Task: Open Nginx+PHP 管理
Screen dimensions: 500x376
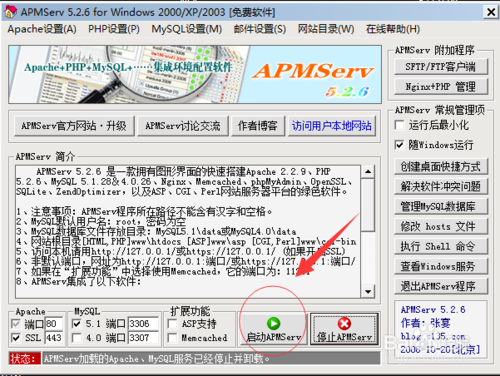Action: [x=440, y=87]
